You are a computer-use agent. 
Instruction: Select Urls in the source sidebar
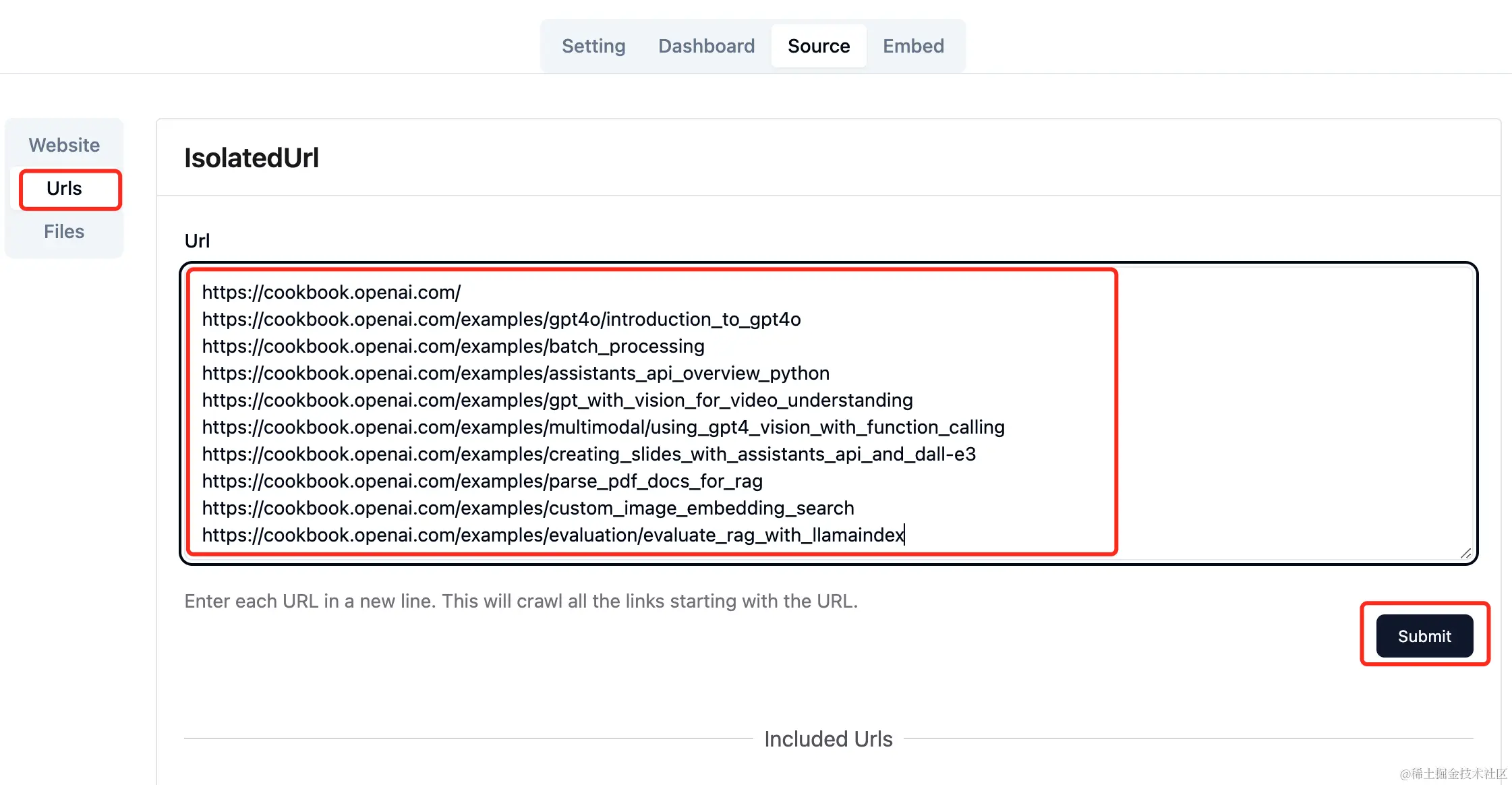(x=64, y=188)
